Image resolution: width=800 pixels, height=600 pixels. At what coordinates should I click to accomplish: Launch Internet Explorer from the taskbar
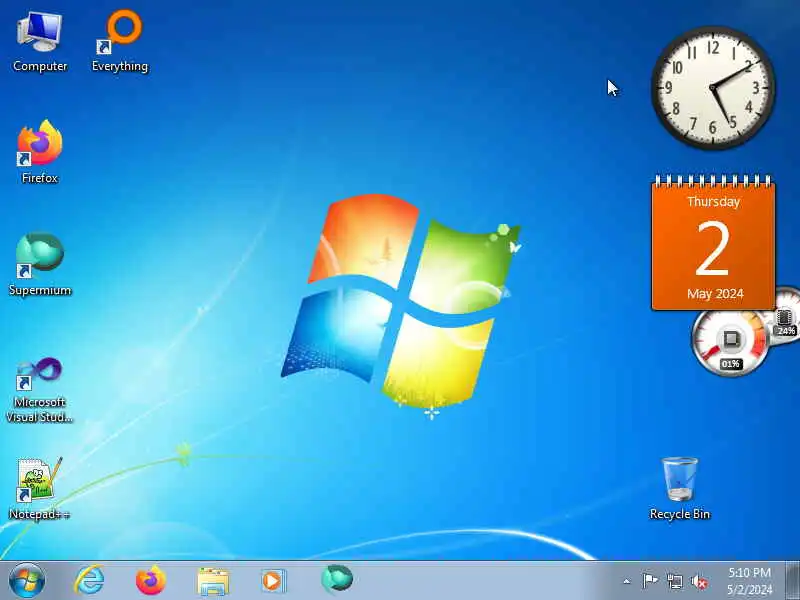(x=89, y=581)
